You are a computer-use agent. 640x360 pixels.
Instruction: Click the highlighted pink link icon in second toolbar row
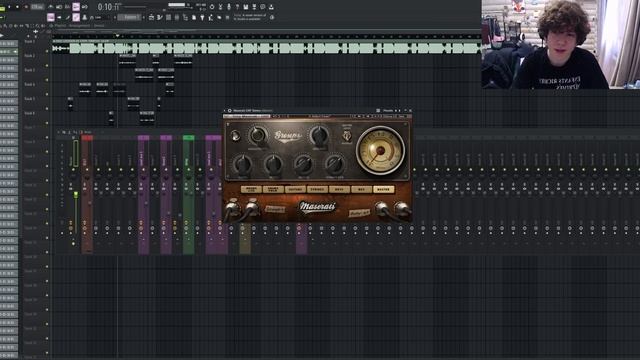click(x=76, y=17)
